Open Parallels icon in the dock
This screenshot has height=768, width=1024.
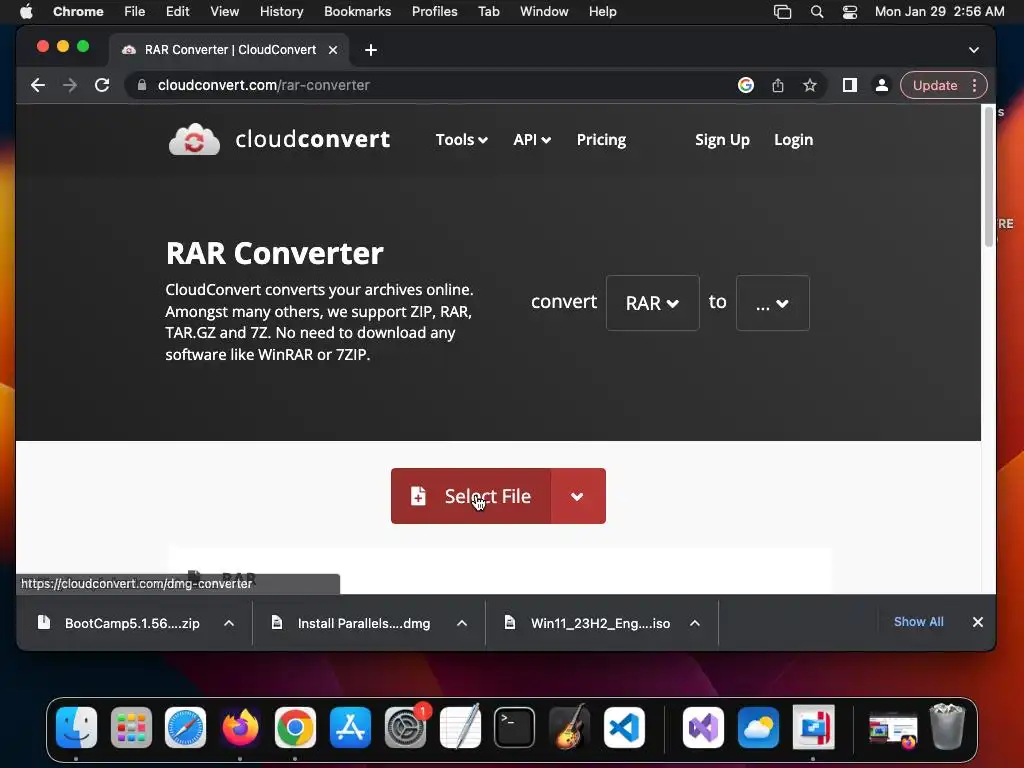tap(813, 728)
